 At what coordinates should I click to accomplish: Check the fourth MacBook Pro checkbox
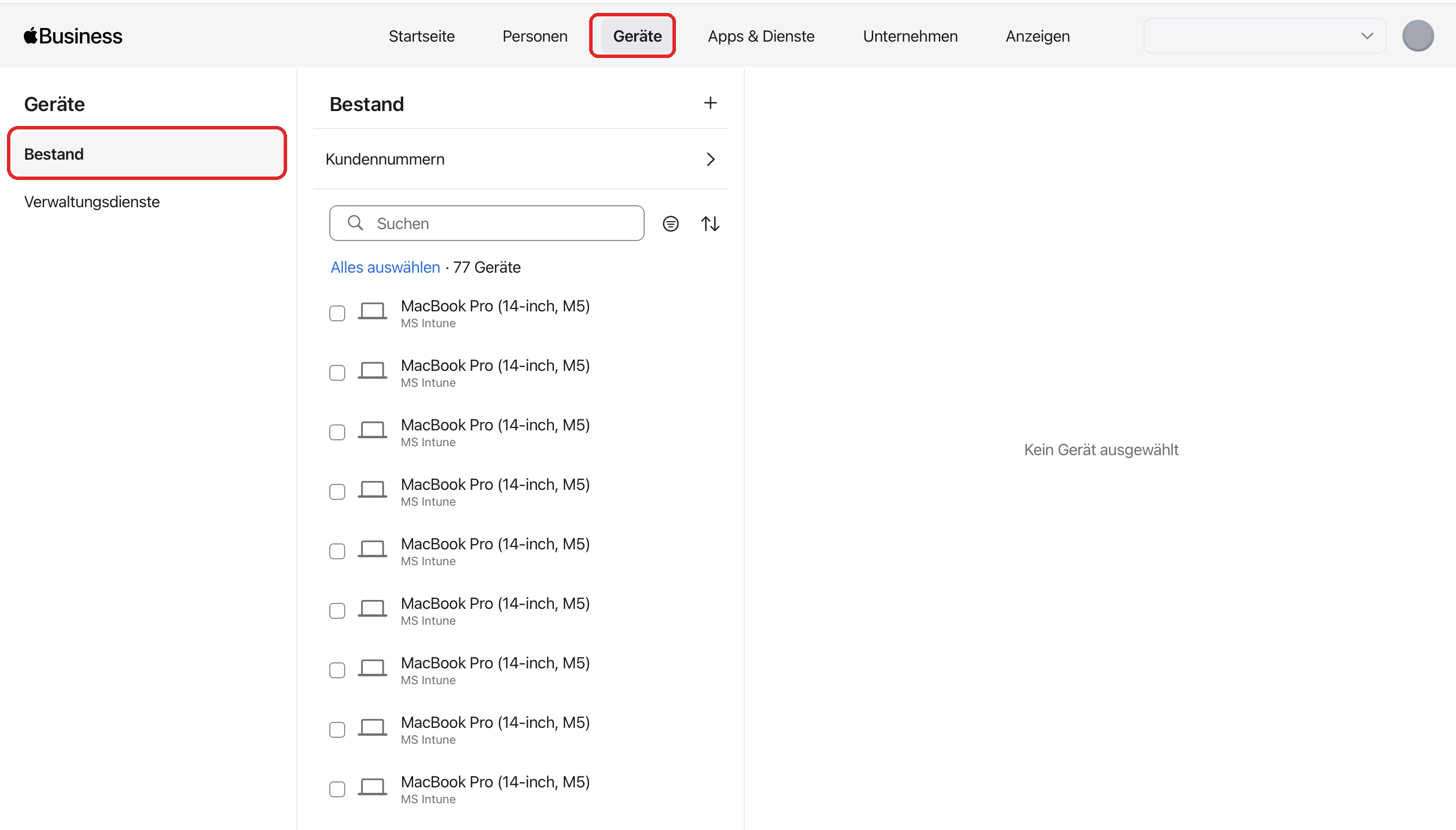click(x=337, y=491)
